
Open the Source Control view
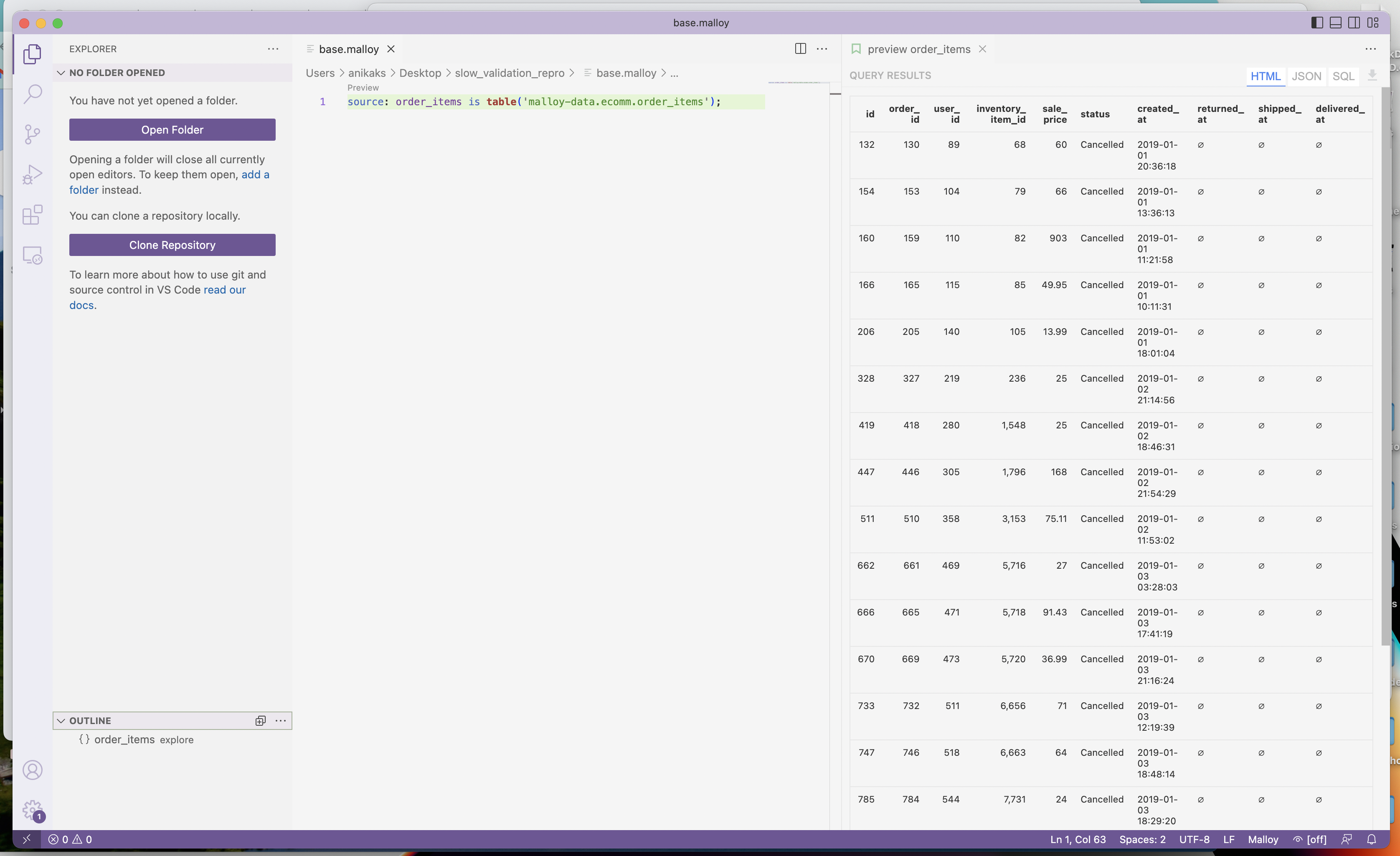(x=33, y=134)
